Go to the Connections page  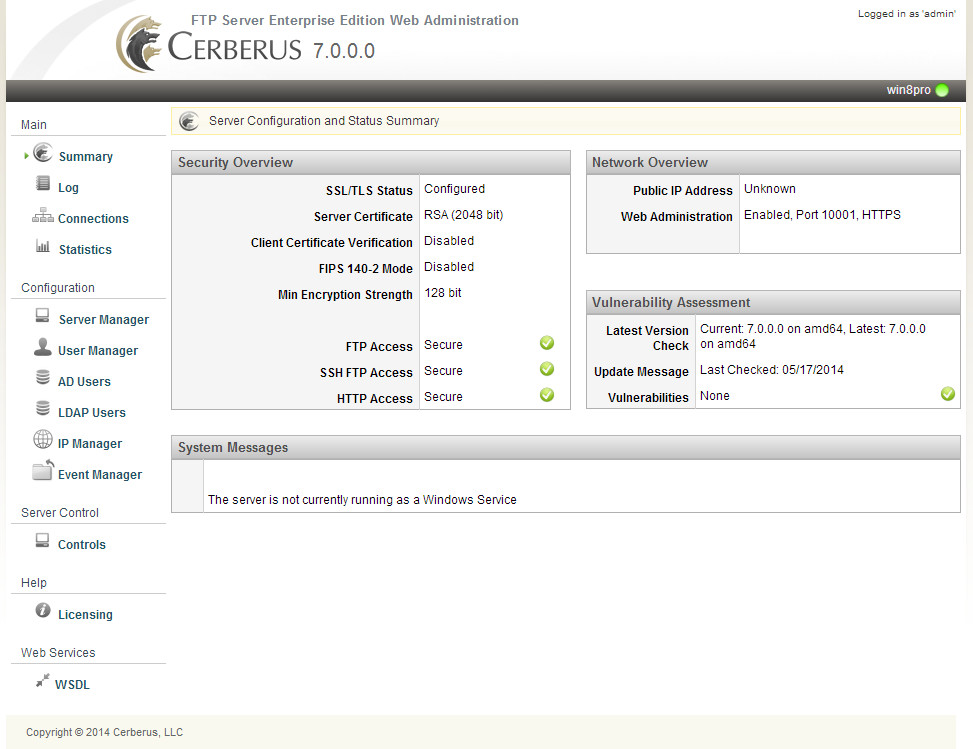click(x=93, y=218)
